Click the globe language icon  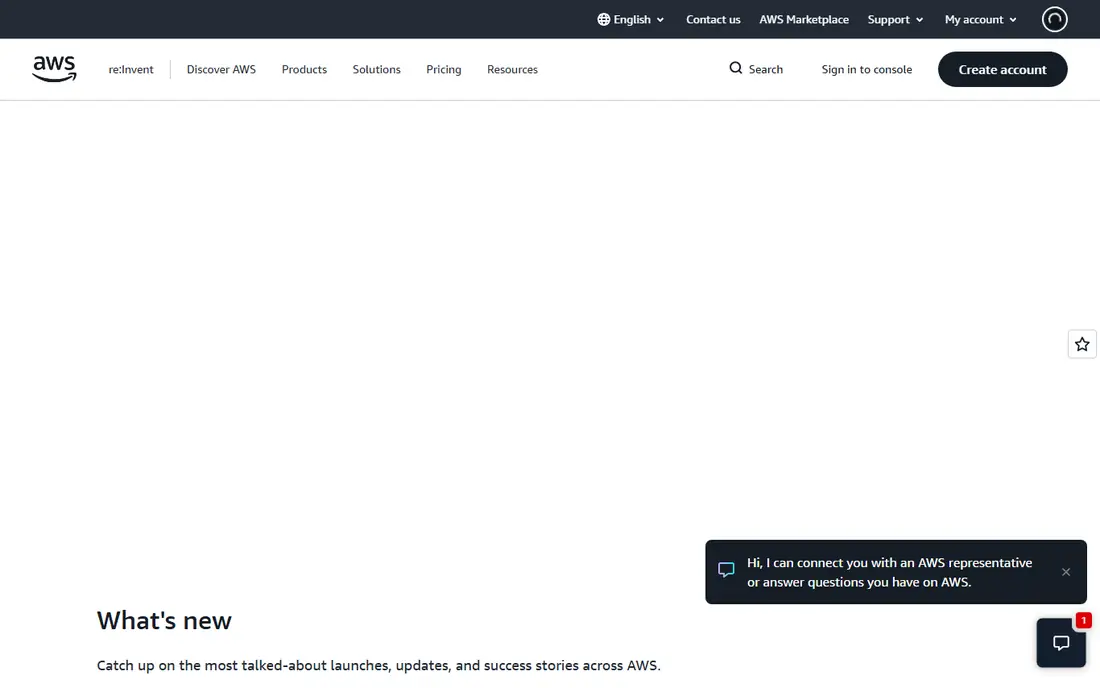603,20
